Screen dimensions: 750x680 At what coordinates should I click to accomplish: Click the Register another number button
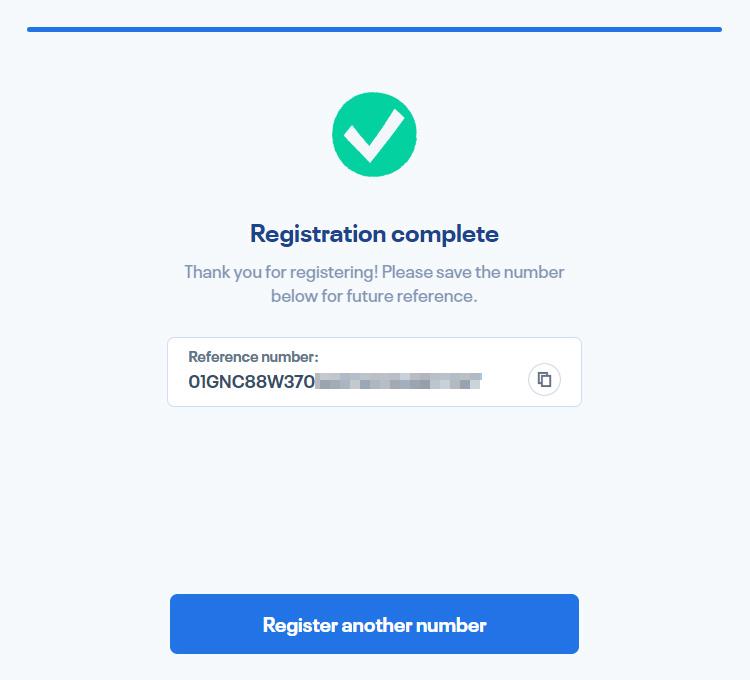[374, 624]
